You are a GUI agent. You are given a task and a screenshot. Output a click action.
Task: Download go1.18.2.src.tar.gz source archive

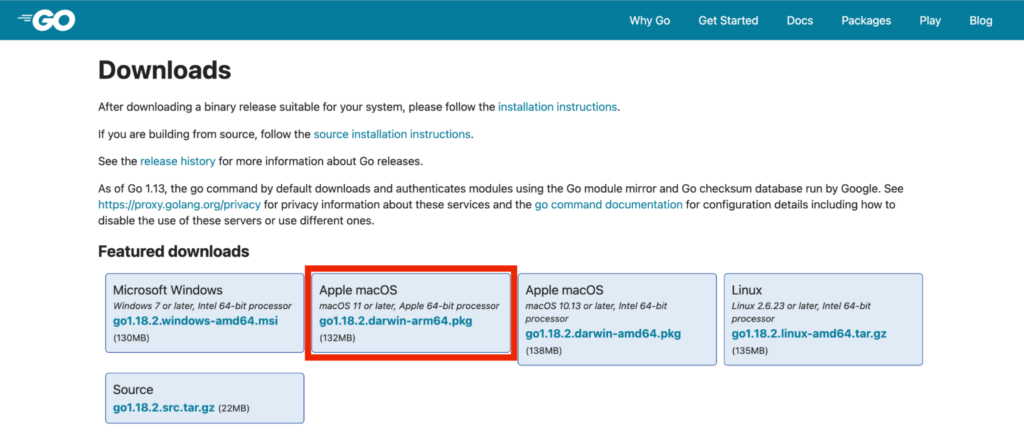point(164,407)
